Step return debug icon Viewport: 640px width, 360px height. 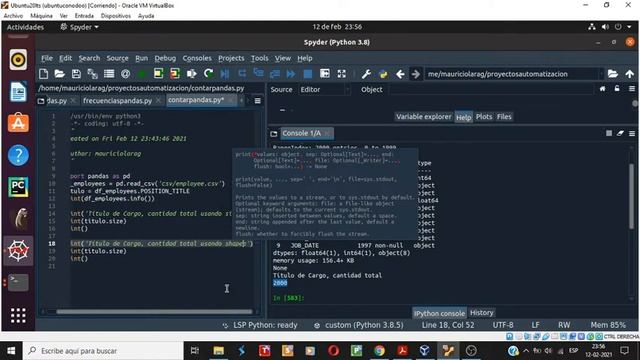coord(275,74)
